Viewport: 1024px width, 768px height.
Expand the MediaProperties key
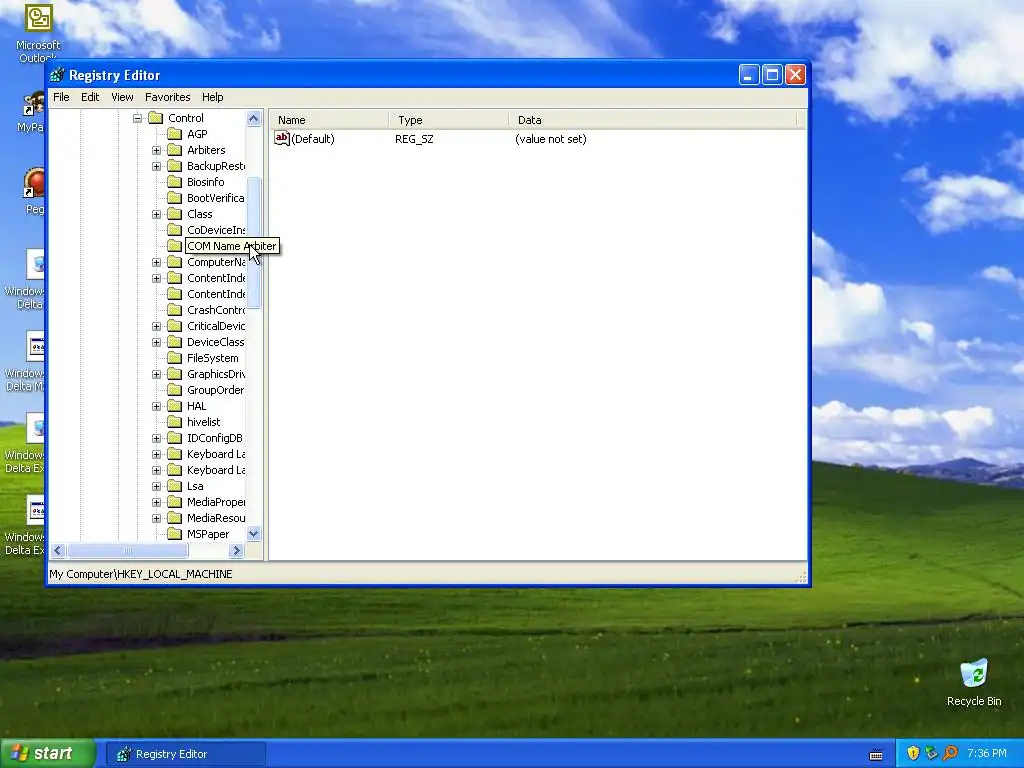click(x=157, y=502)
